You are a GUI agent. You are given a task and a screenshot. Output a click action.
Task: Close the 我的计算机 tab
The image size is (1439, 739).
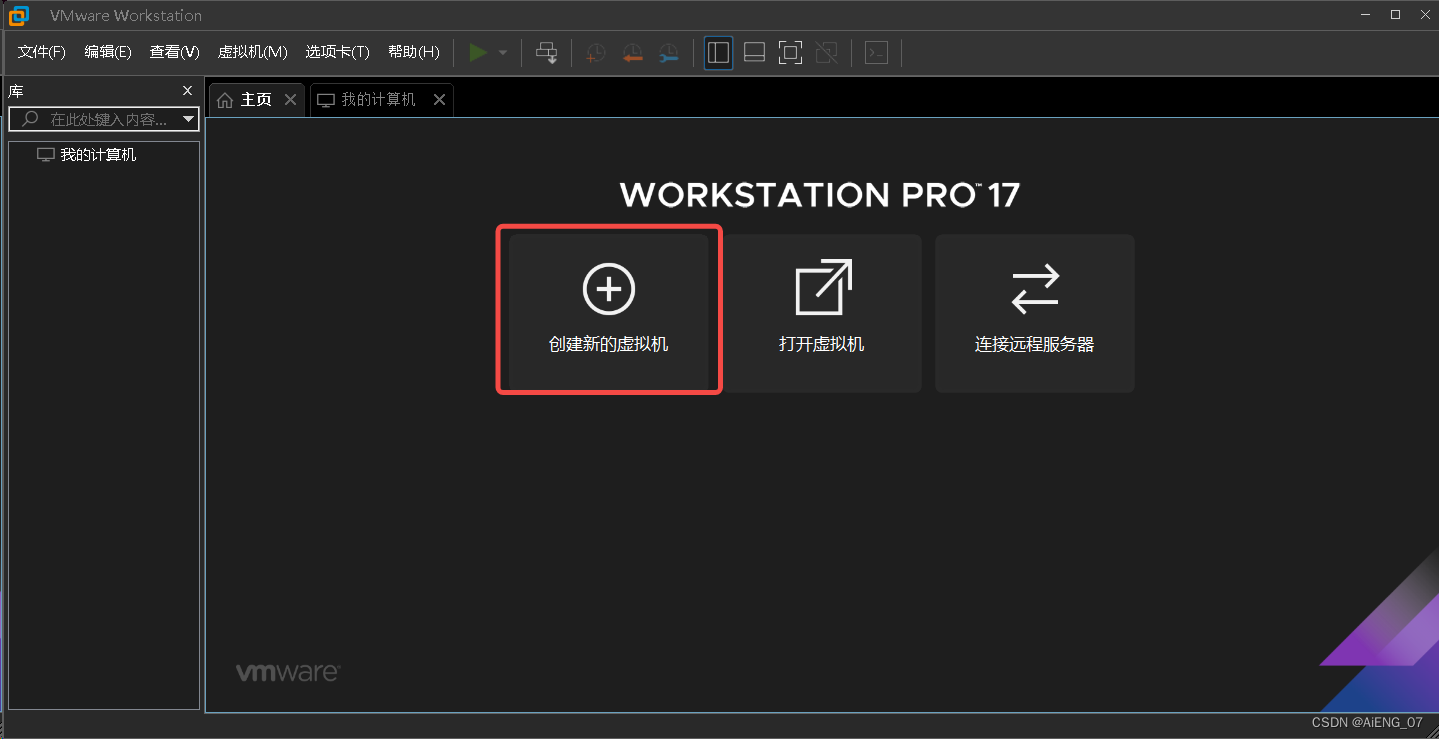click(438, 100)
